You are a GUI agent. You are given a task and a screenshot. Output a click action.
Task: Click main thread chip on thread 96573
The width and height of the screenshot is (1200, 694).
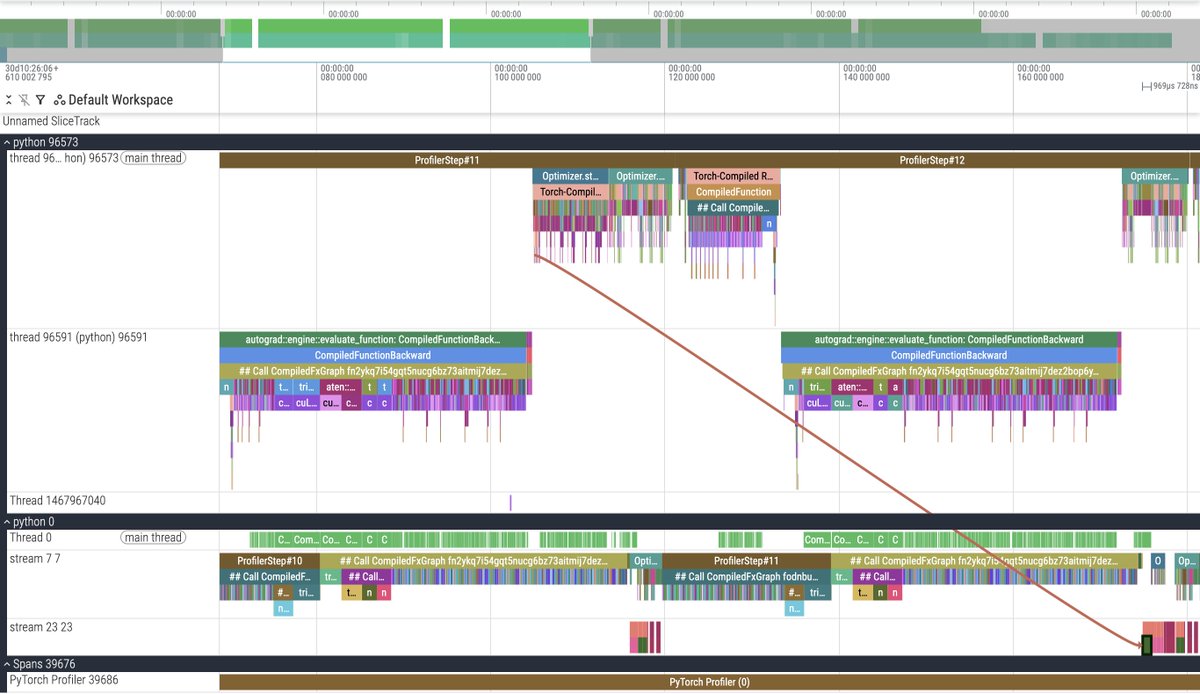point(152,158)
